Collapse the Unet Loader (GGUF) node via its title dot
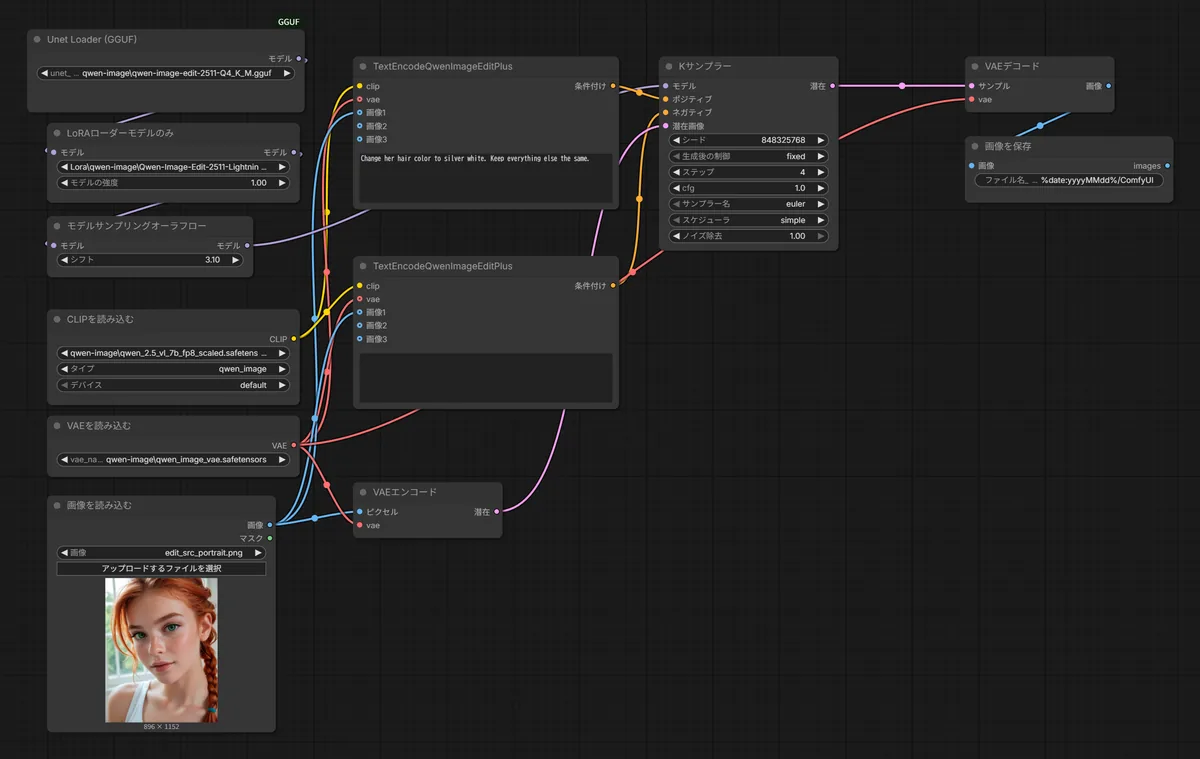1200x759 pixels. click(37, 40)
